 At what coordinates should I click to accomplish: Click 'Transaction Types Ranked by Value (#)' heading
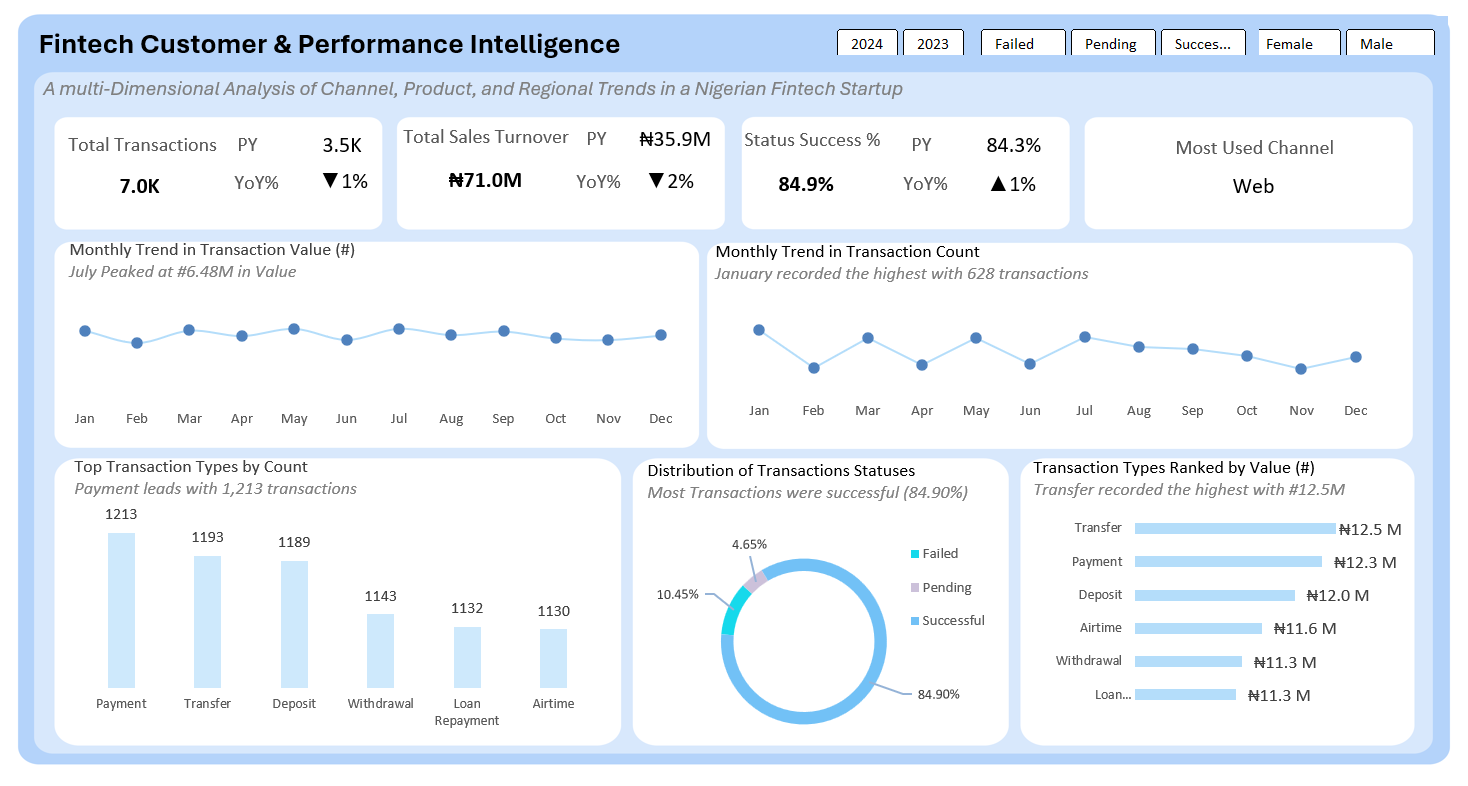pos(1174,467)
